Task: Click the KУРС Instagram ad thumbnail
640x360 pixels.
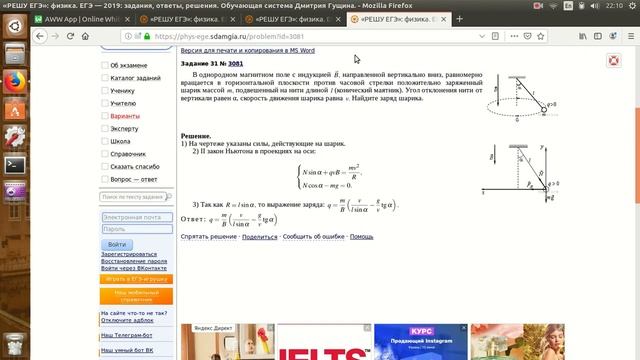Action: pyautogui.click(x=421, y=342)
